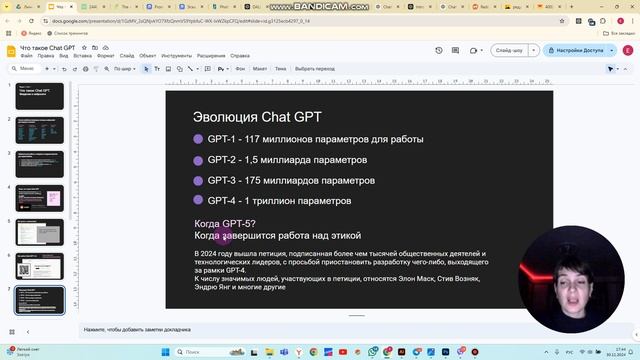Click the speaker notes field
The image size is (640, 360).
[355, 330]
